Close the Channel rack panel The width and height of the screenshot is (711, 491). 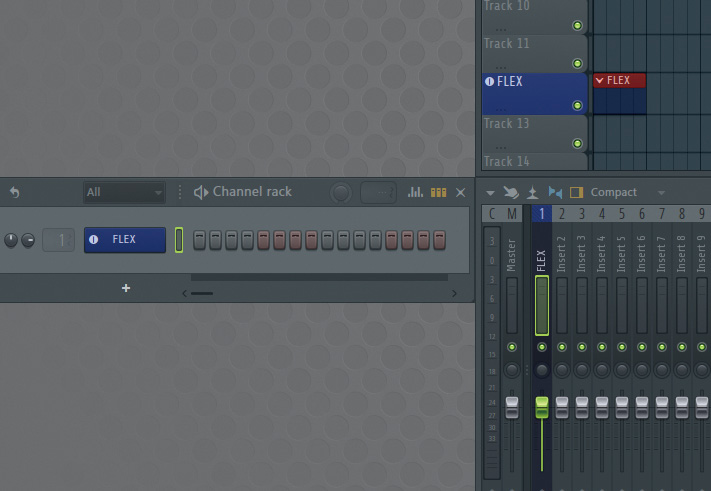pos(461,193)
